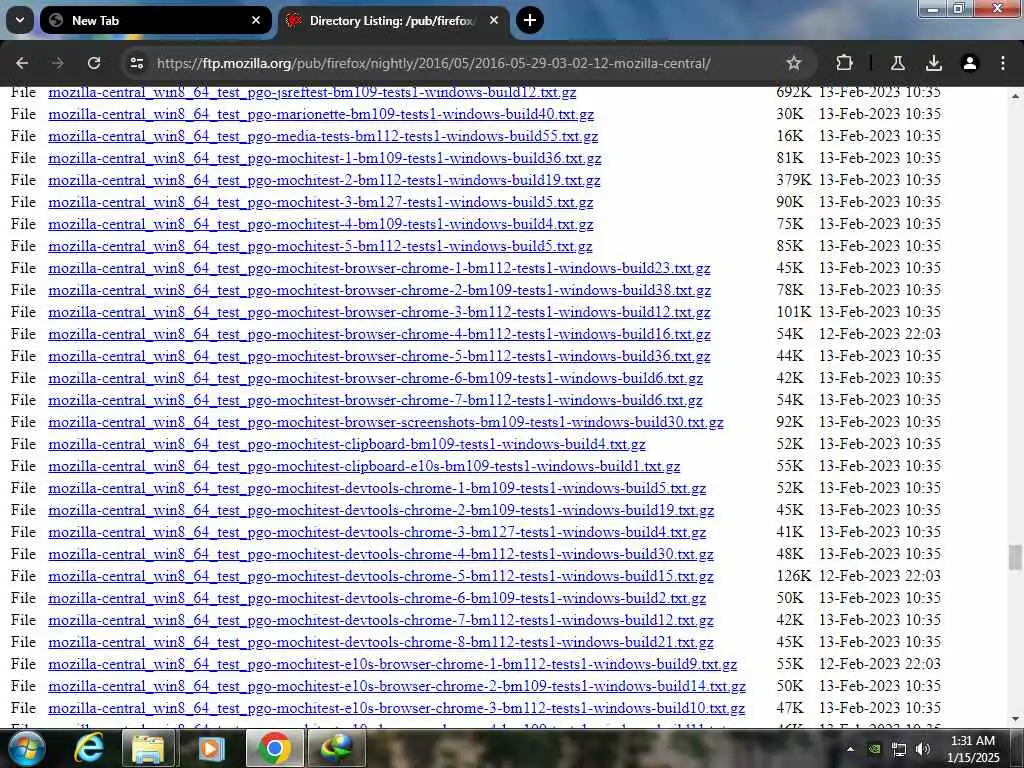Close the New Tab tab
The image size is (1024, 768).
256,20
